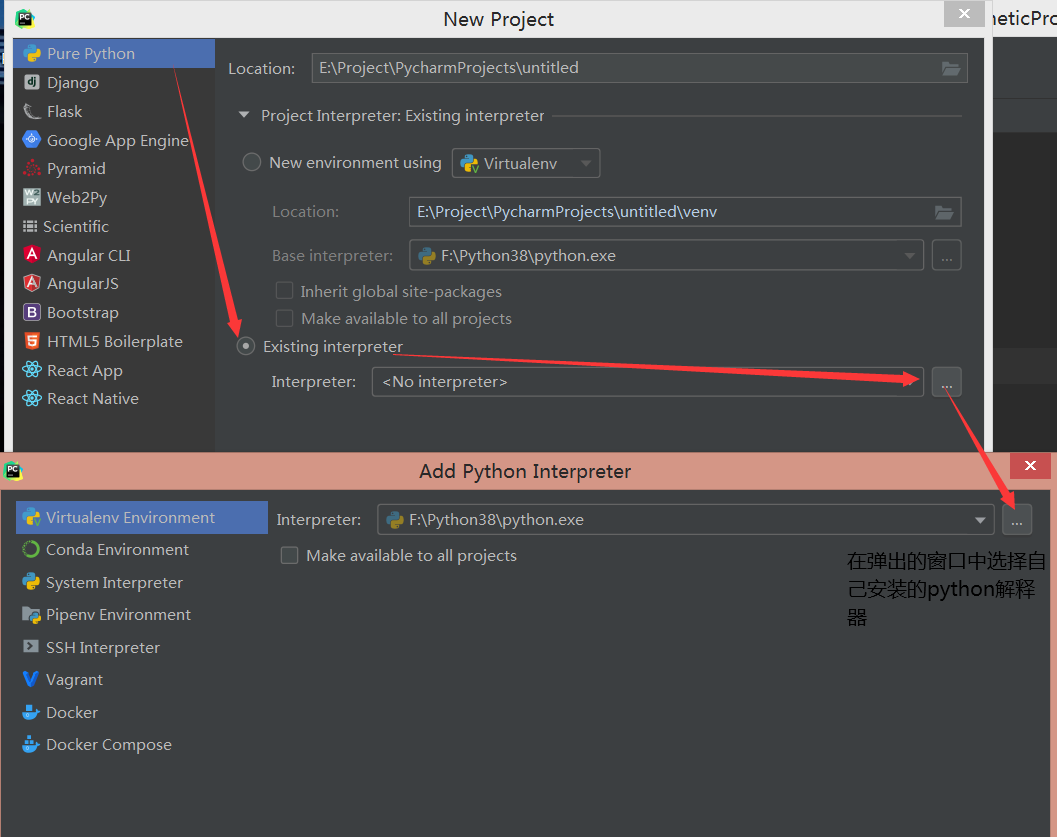Select Angular CLI list entry
1057x837 pixels.
(x=114, y=255)
